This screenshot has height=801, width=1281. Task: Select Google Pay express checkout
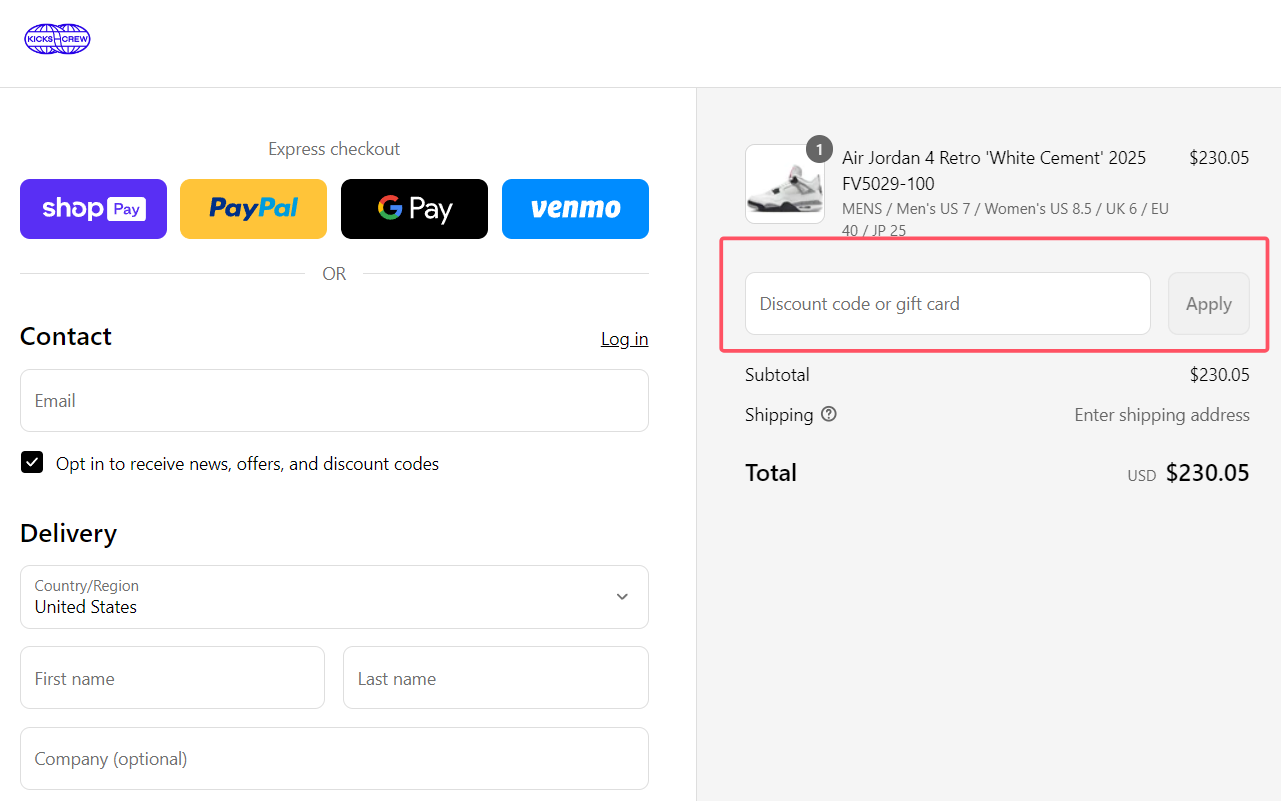(x=414, y=209)
